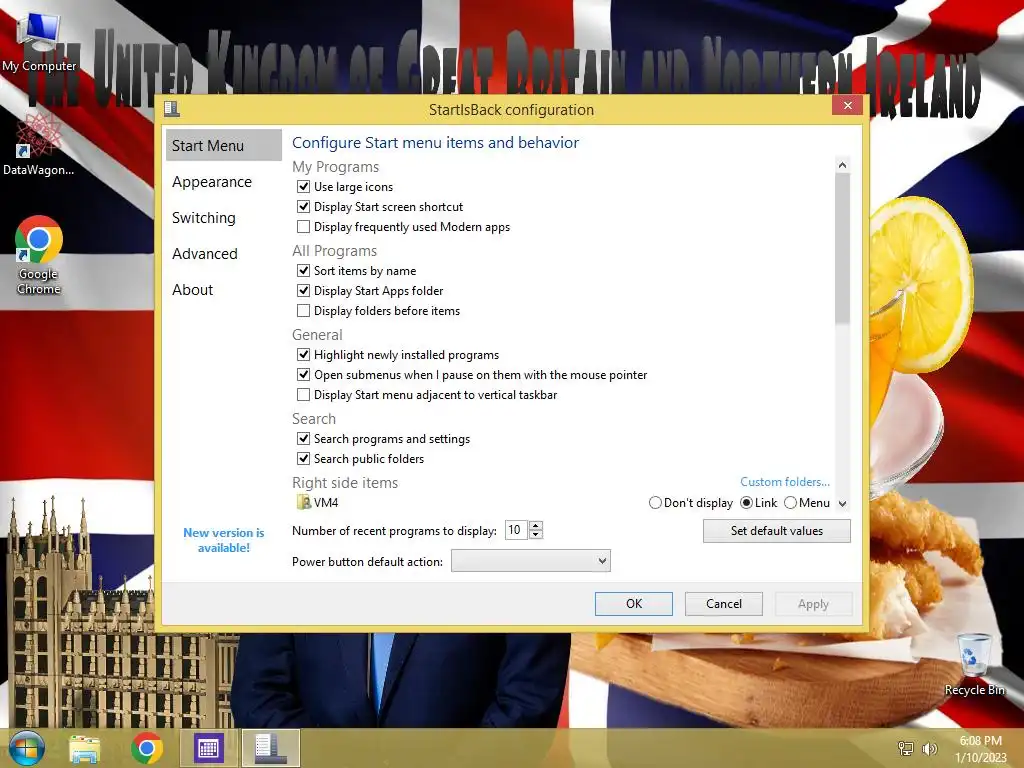
Task: Click the VM4 user folder icon
Action: pos(304,502)
